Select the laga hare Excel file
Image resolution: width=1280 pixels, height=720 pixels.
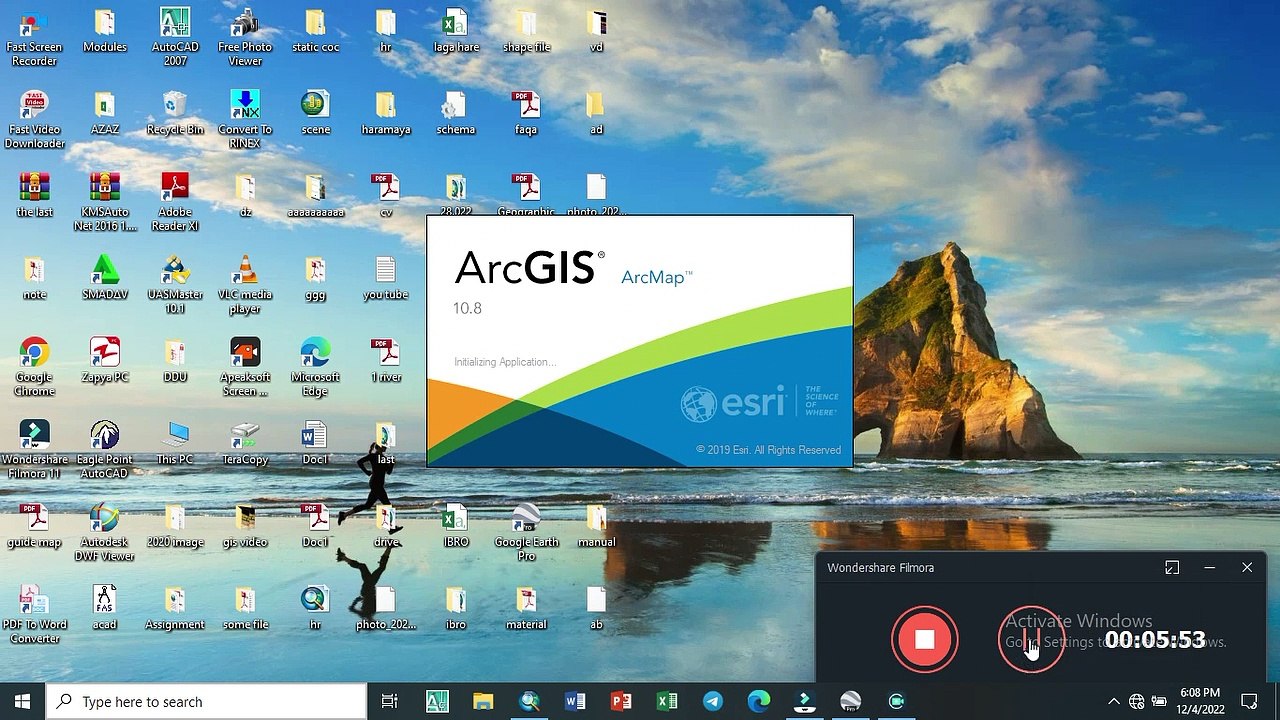pos(456,31)
